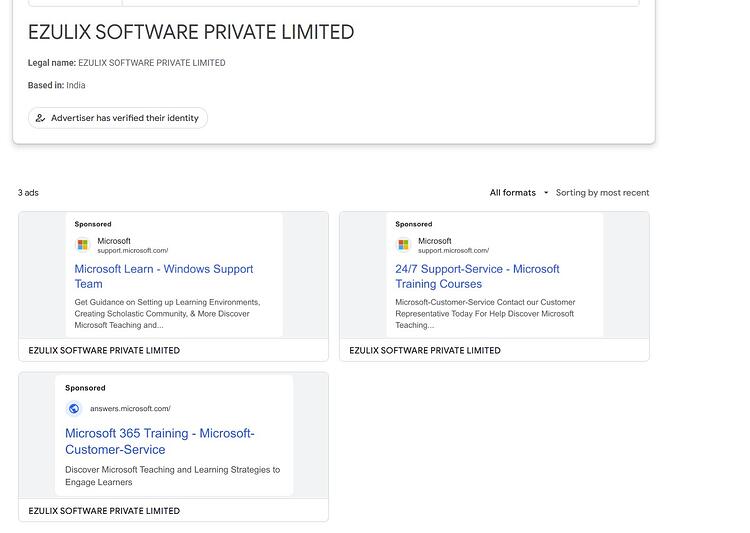Click 'Sponsored' label in 24/7 Support-Service ad

[414, 224]
